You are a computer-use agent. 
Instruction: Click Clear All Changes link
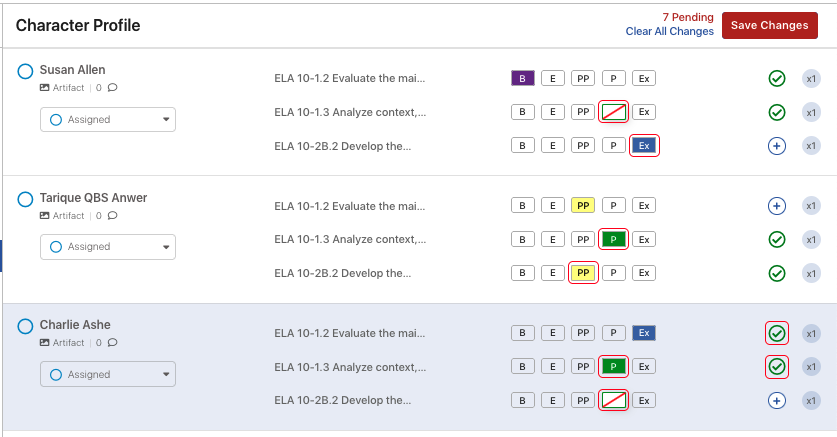coord(669,31)
